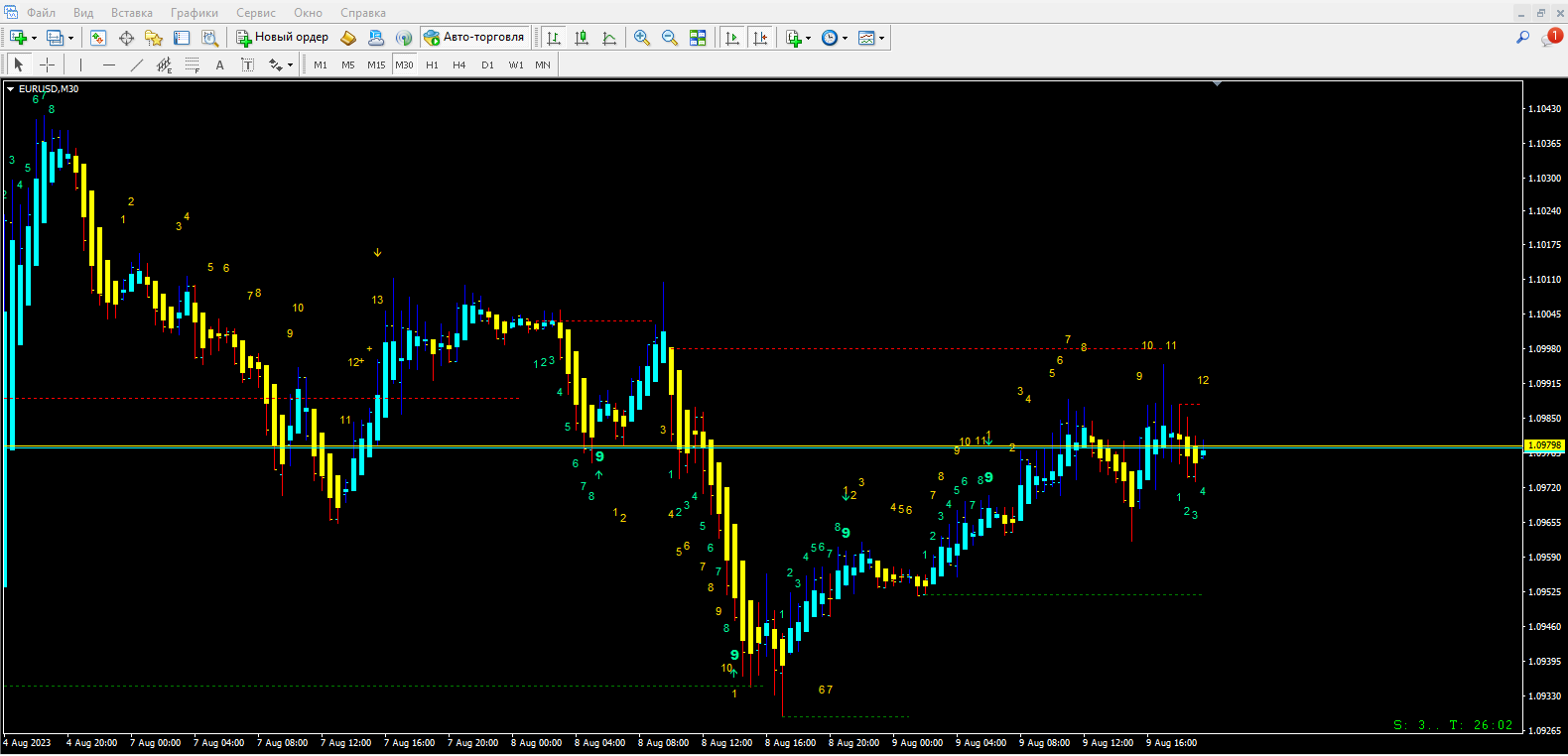Draw a trendline with line tool
The image size is (1568, 756).
point(137,64)
